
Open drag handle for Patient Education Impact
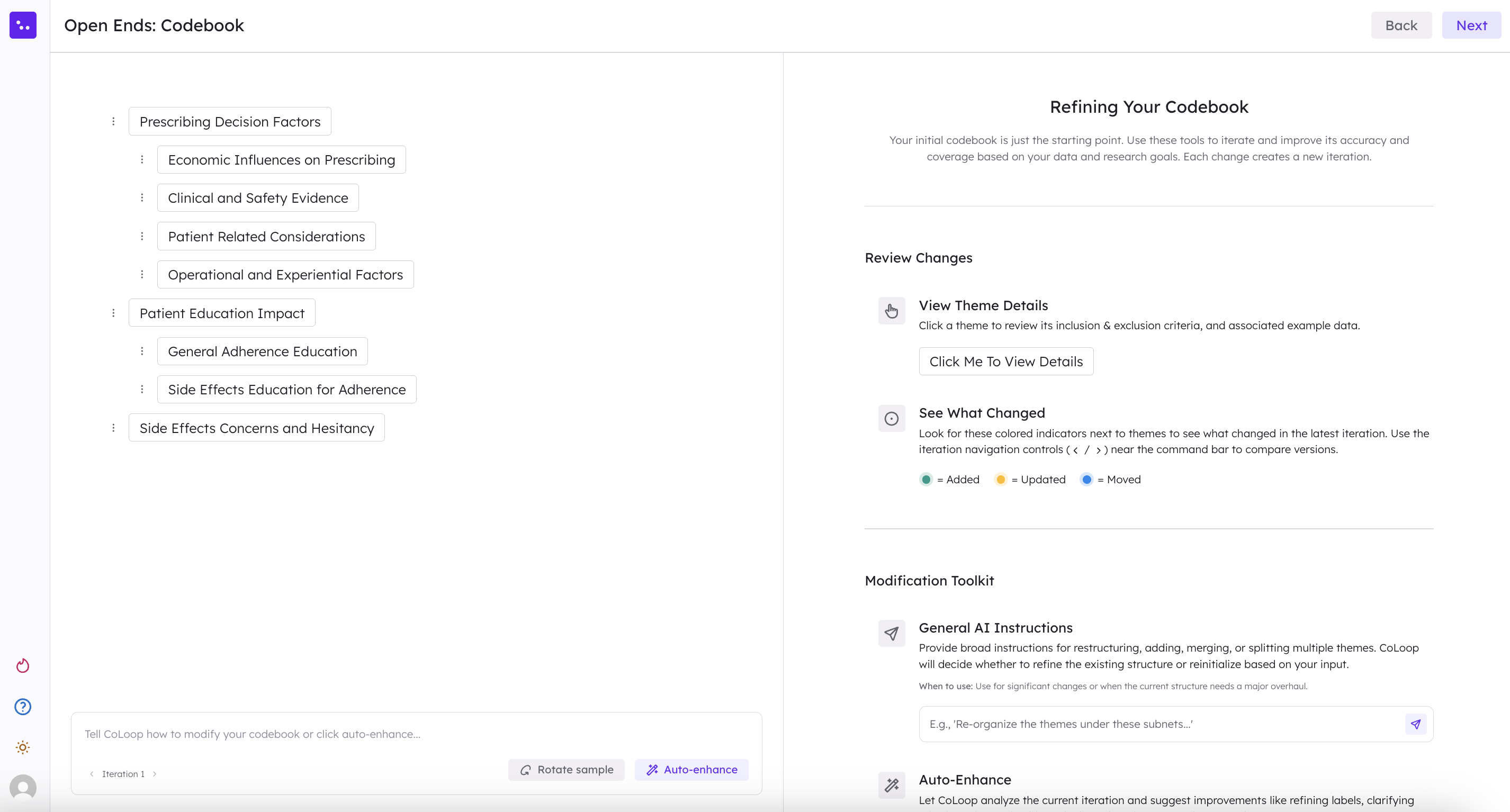pos(113,313)
